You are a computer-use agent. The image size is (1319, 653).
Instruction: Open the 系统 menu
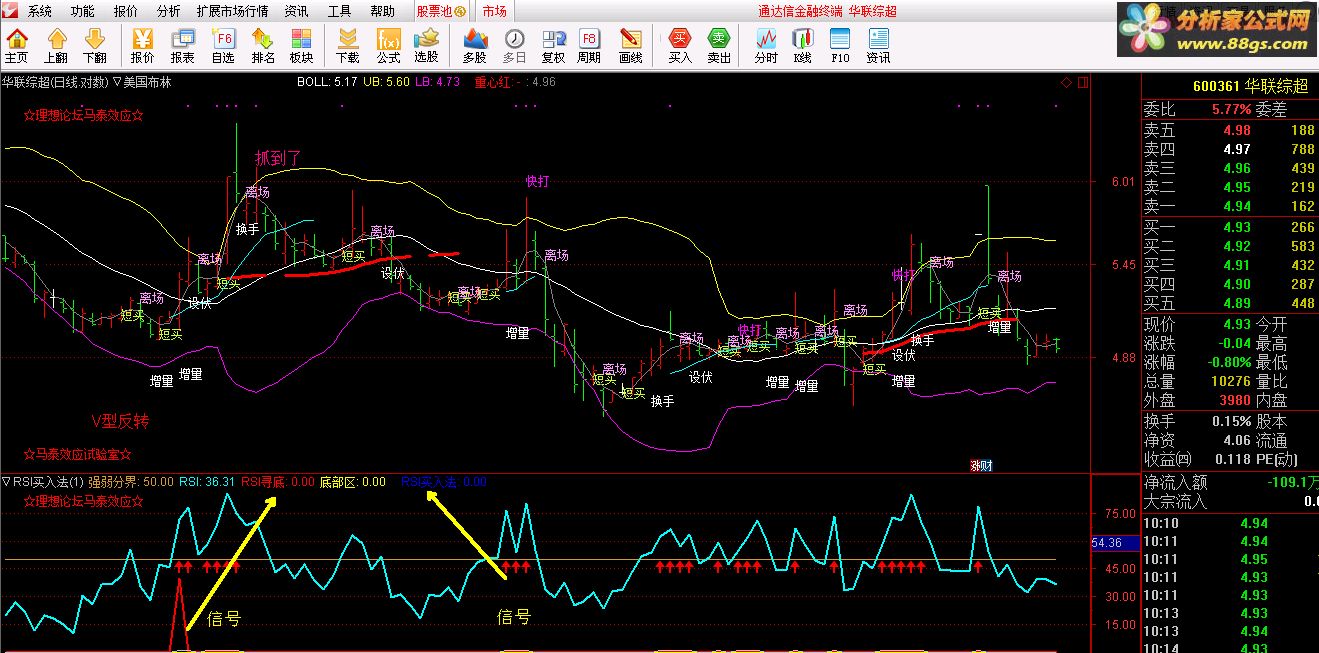[x=40, y=11]
